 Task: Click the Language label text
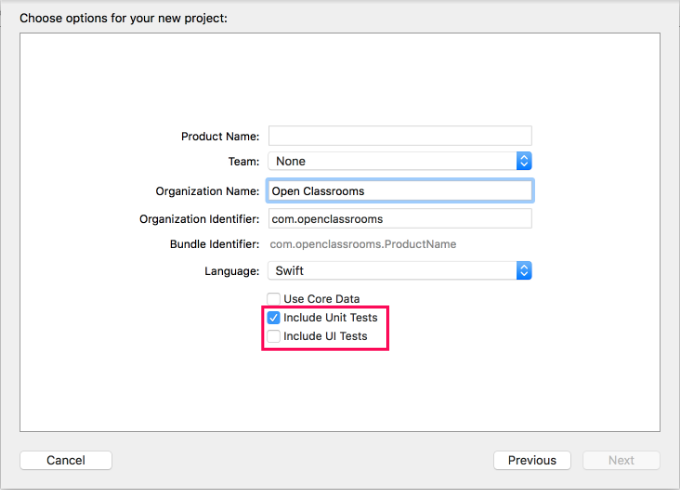232,271
